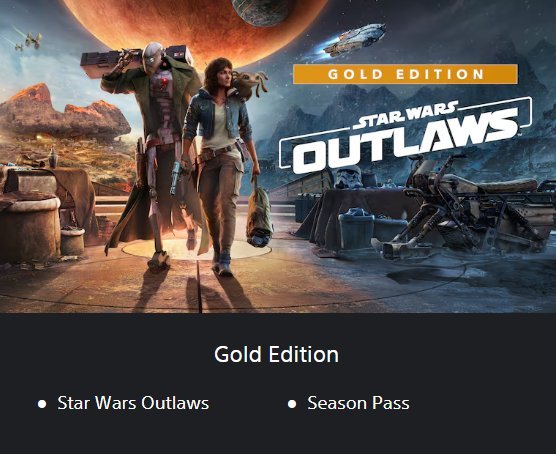
Task: Click the bullet point beside Season Pass
Action: 292,404
